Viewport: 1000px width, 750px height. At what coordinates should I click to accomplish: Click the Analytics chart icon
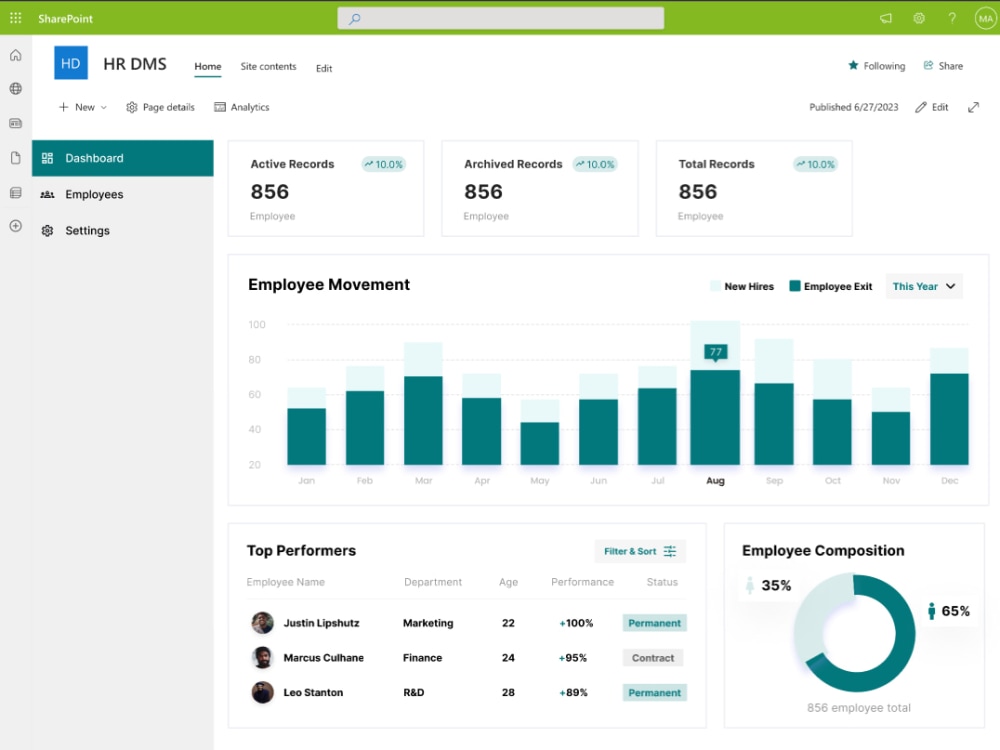tap(220, 107)
